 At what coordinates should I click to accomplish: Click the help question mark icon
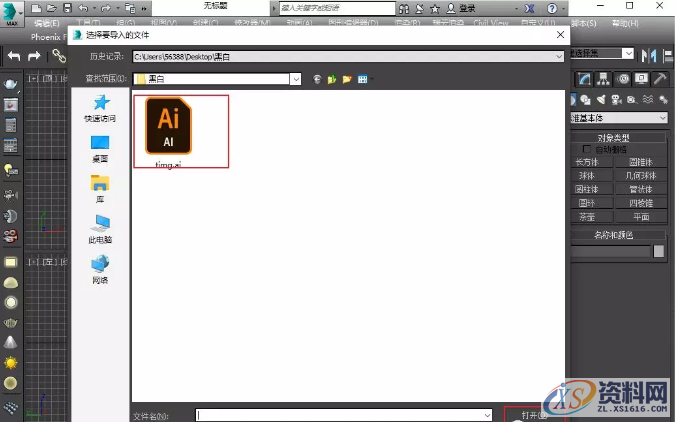pyautogui.click(x=552, y=8)
